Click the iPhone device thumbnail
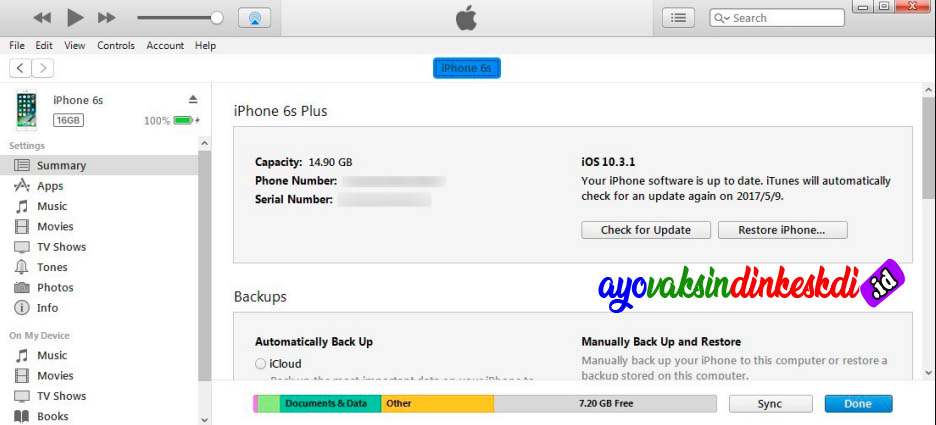 tap(26, 110)
